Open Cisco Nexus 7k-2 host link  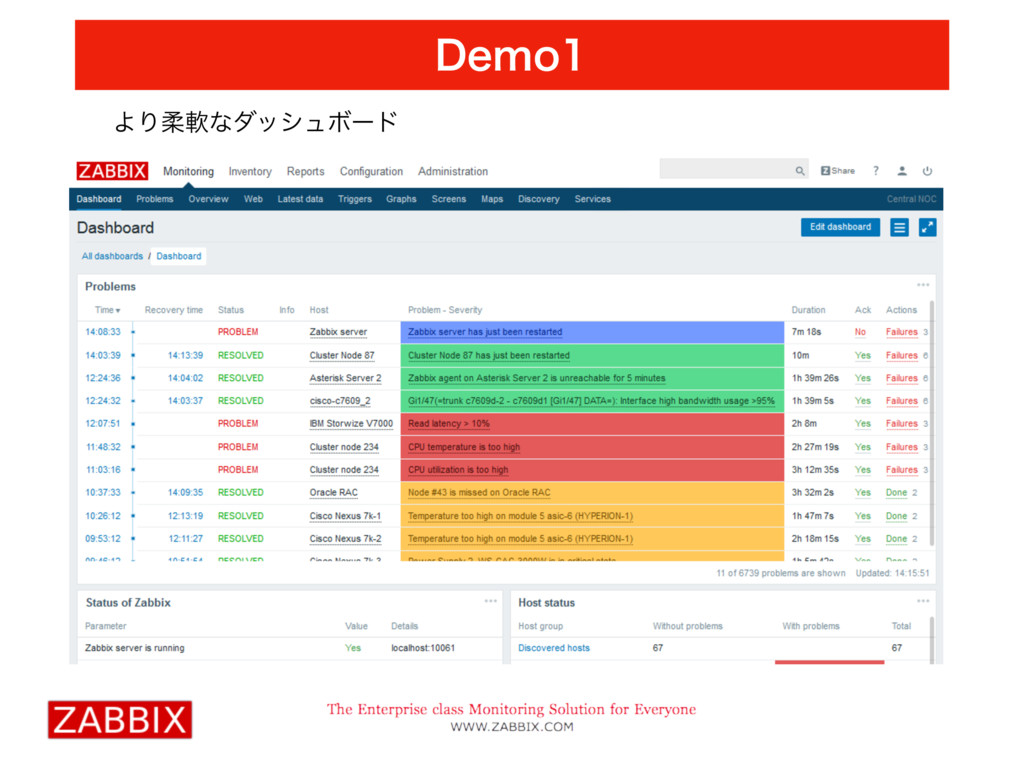(345, 539)
